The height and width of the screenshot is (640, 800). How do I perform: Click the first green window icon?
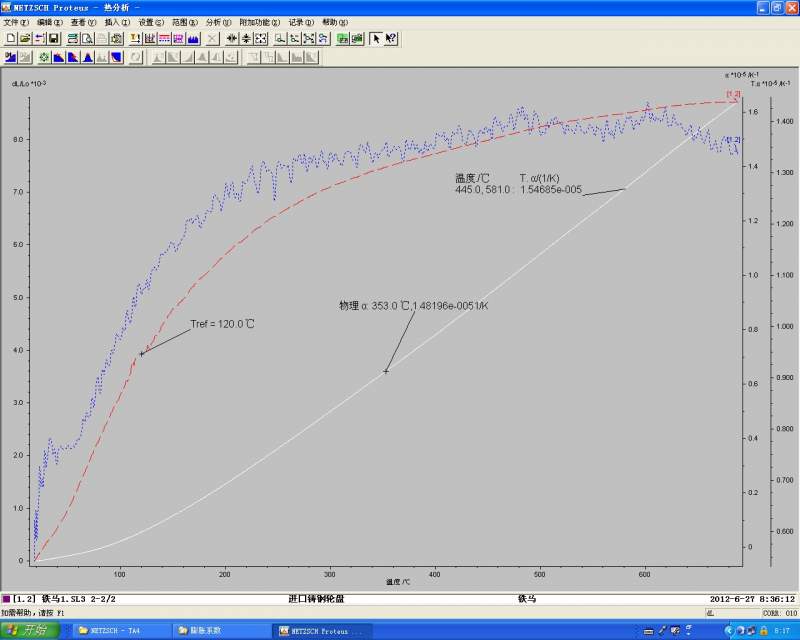(x=343, y=38)
